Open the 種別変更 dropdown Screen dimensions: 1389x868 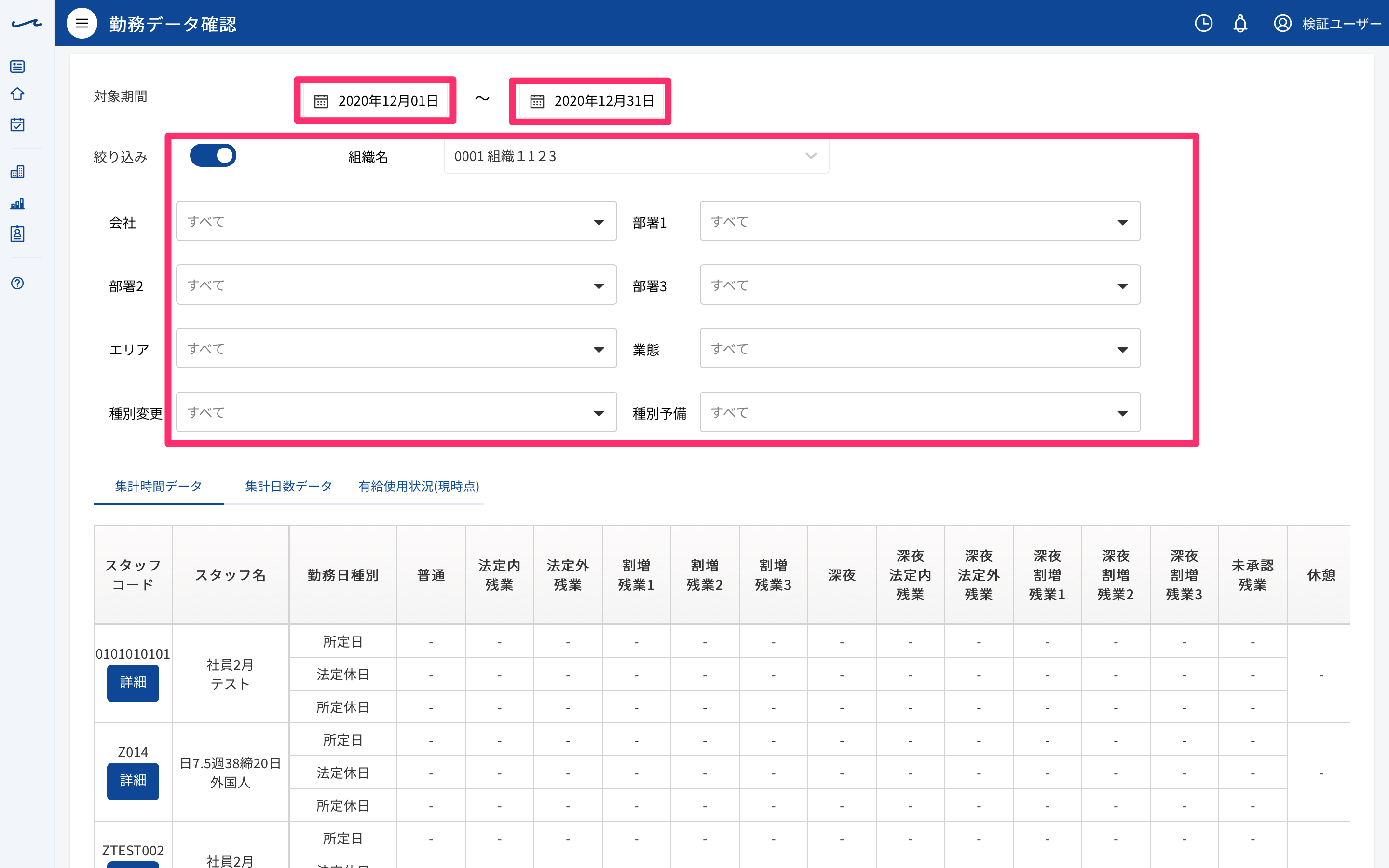click(396, 413)
